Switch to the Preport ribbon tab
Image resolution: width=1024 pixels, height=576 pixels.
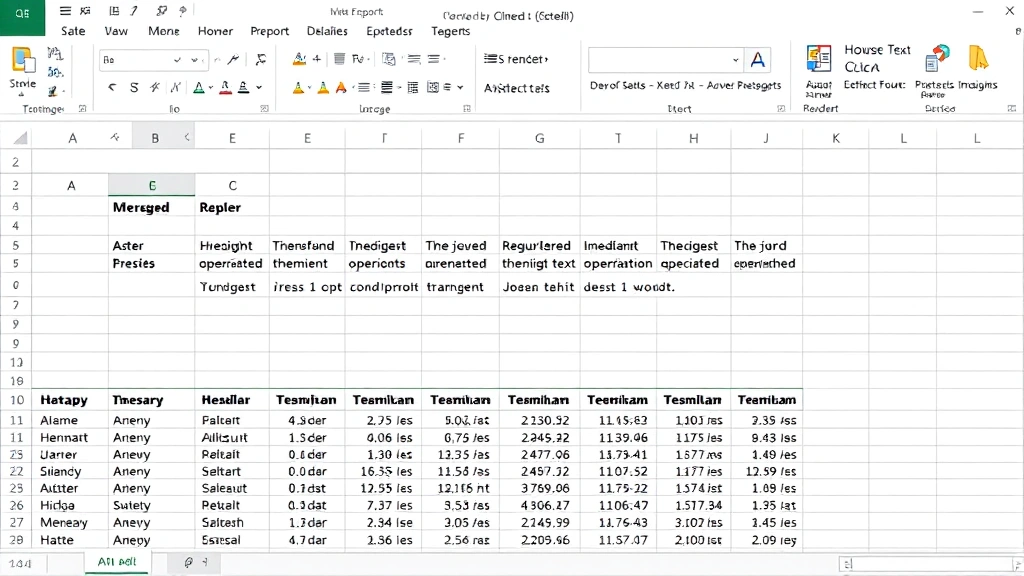[x=269, y=31]
